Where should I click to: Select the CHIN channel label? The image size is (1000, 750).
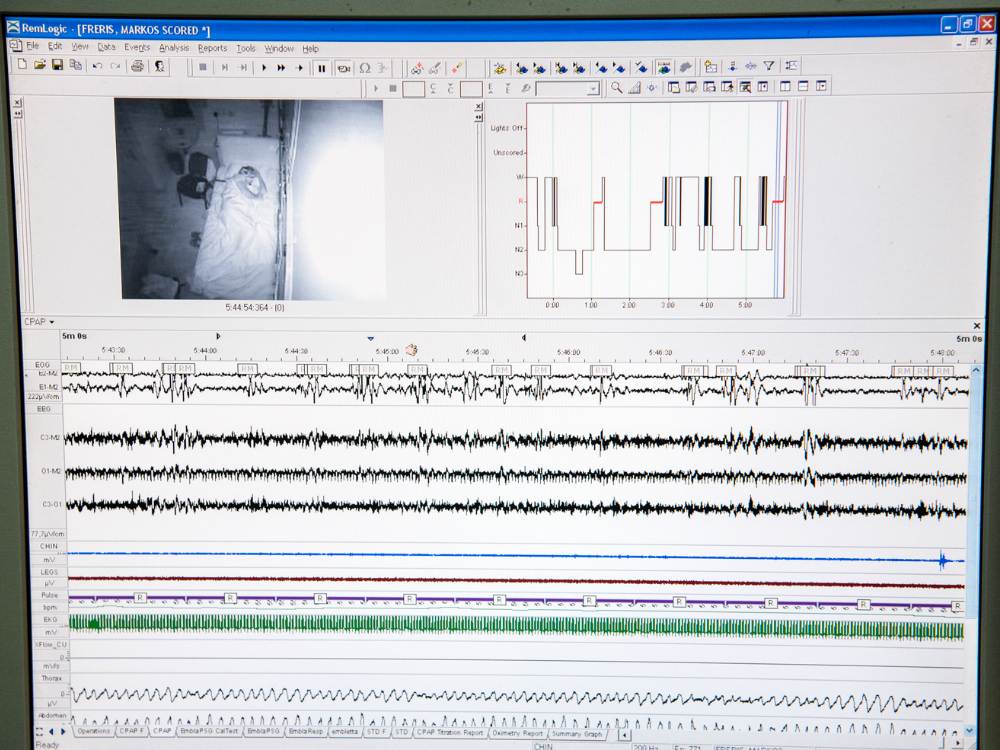[x=48, y=546]
